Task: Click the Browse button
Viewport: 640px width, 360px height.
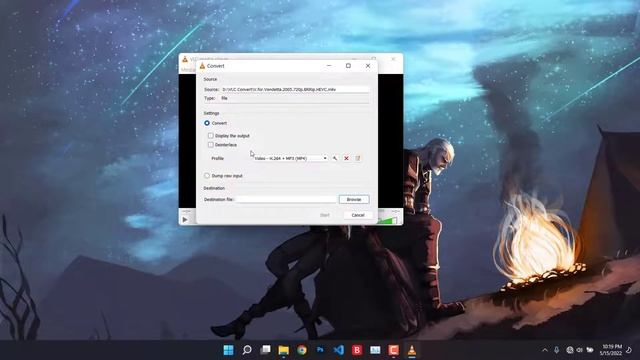Action: tap(354, 199)
